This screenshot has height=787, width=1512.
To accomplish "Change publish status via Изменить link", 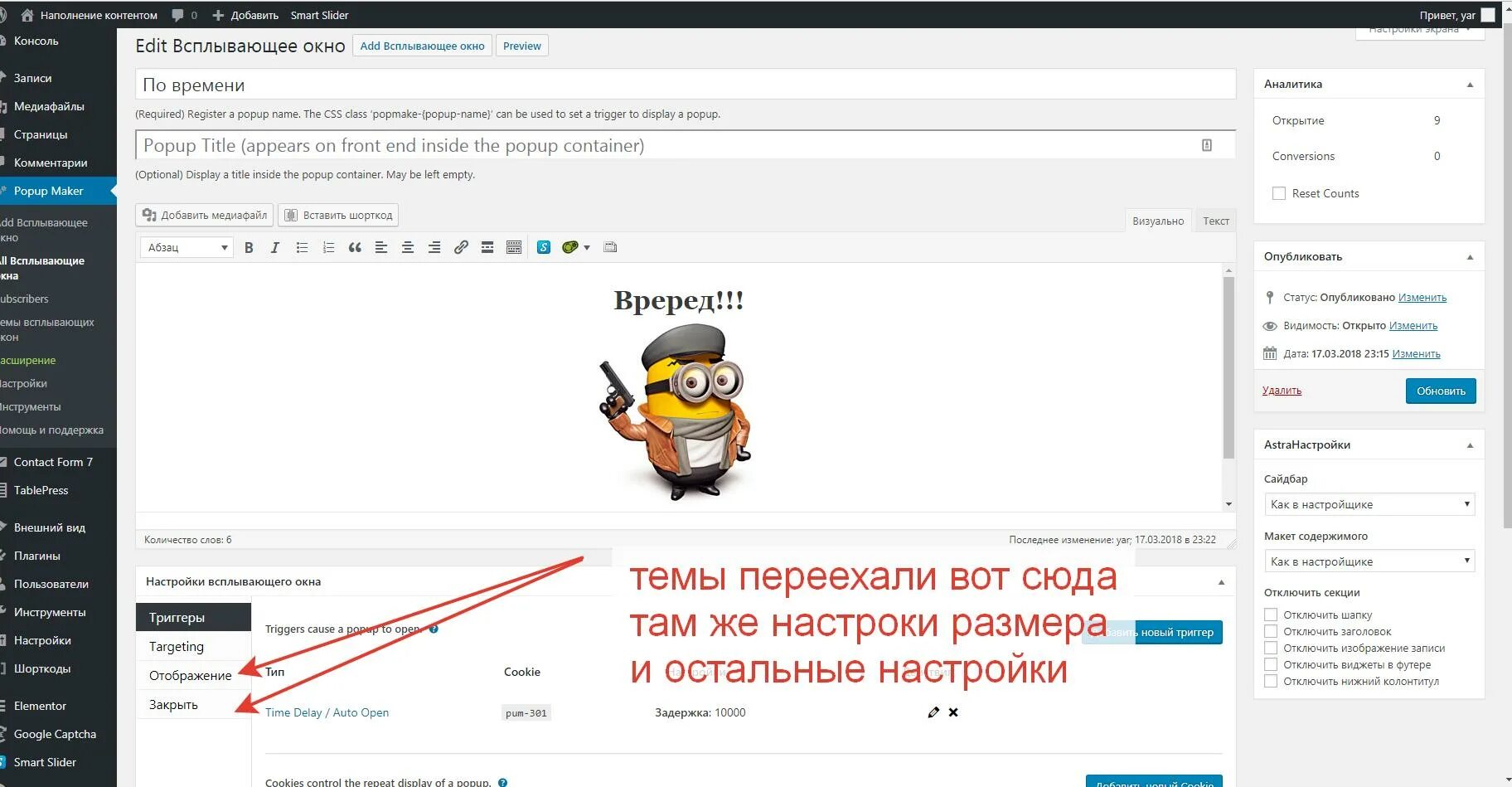I will (x=1422, y=297).
